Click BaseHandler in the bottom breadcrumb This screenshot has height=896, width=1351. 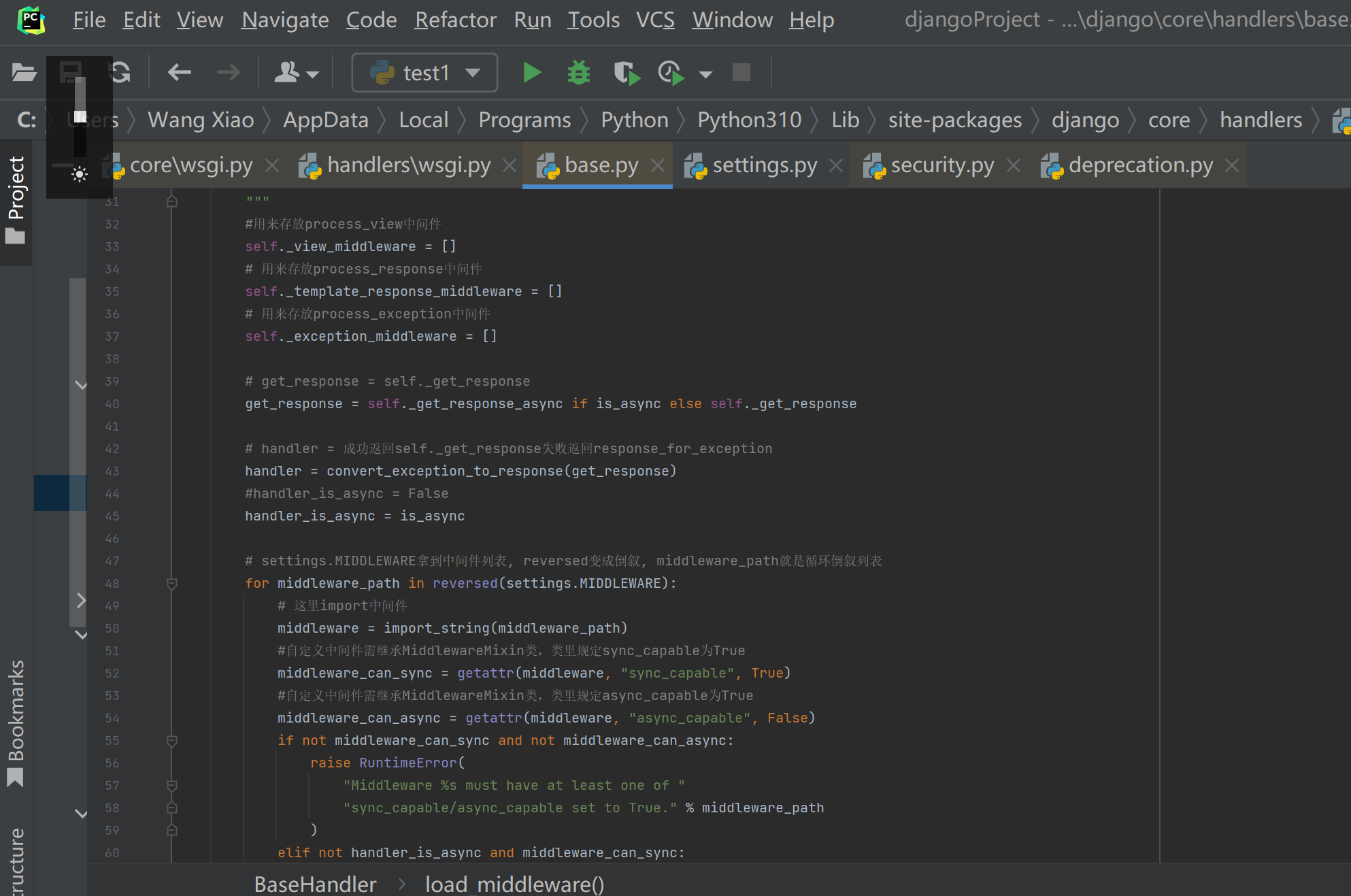[315, 884]
